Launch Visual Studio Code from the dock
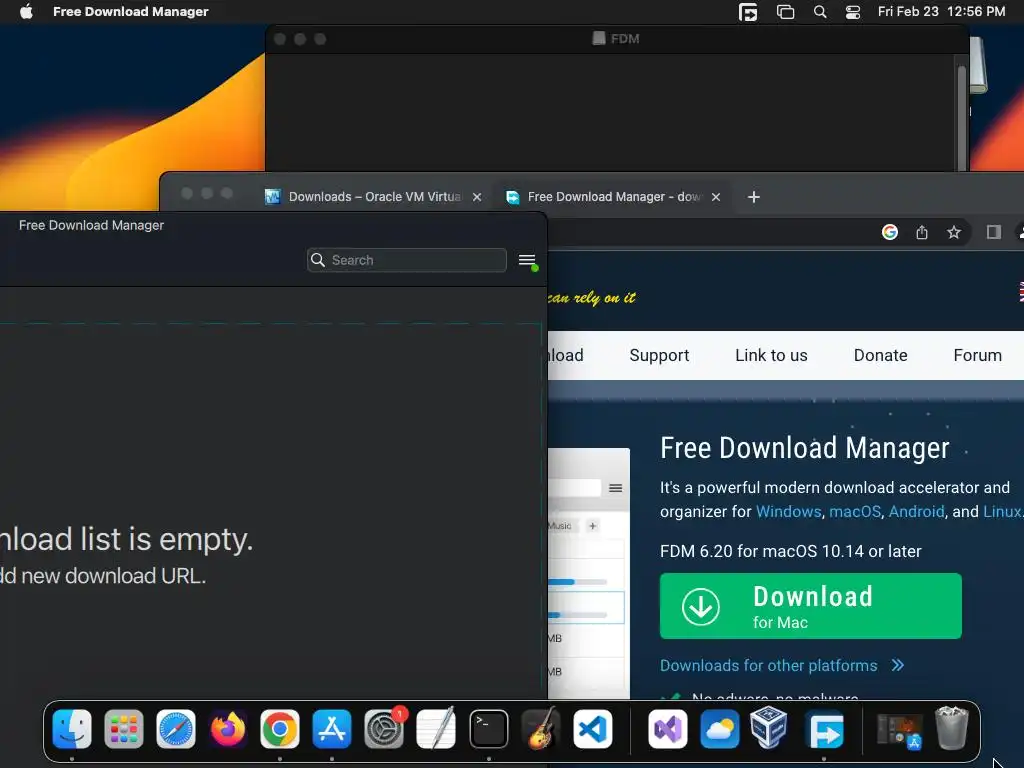Screen dimensions: 1024x768 point(593,729)
